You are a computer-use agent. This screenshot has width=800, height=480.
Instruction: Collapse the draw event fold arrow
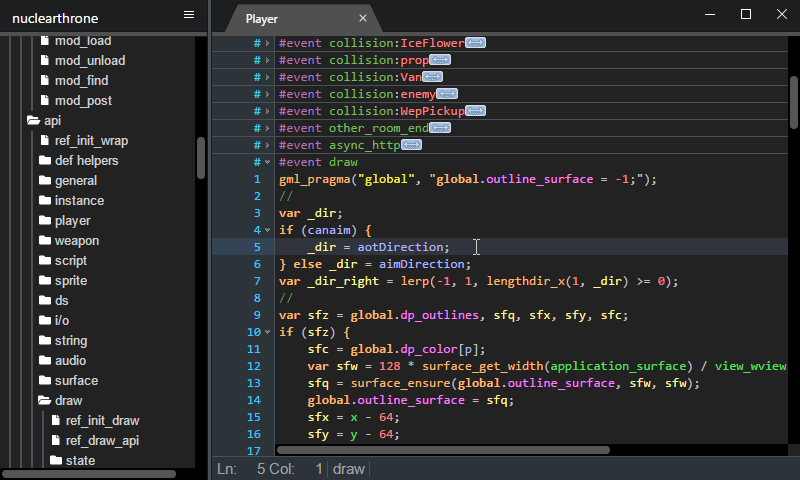pos(267,162)
